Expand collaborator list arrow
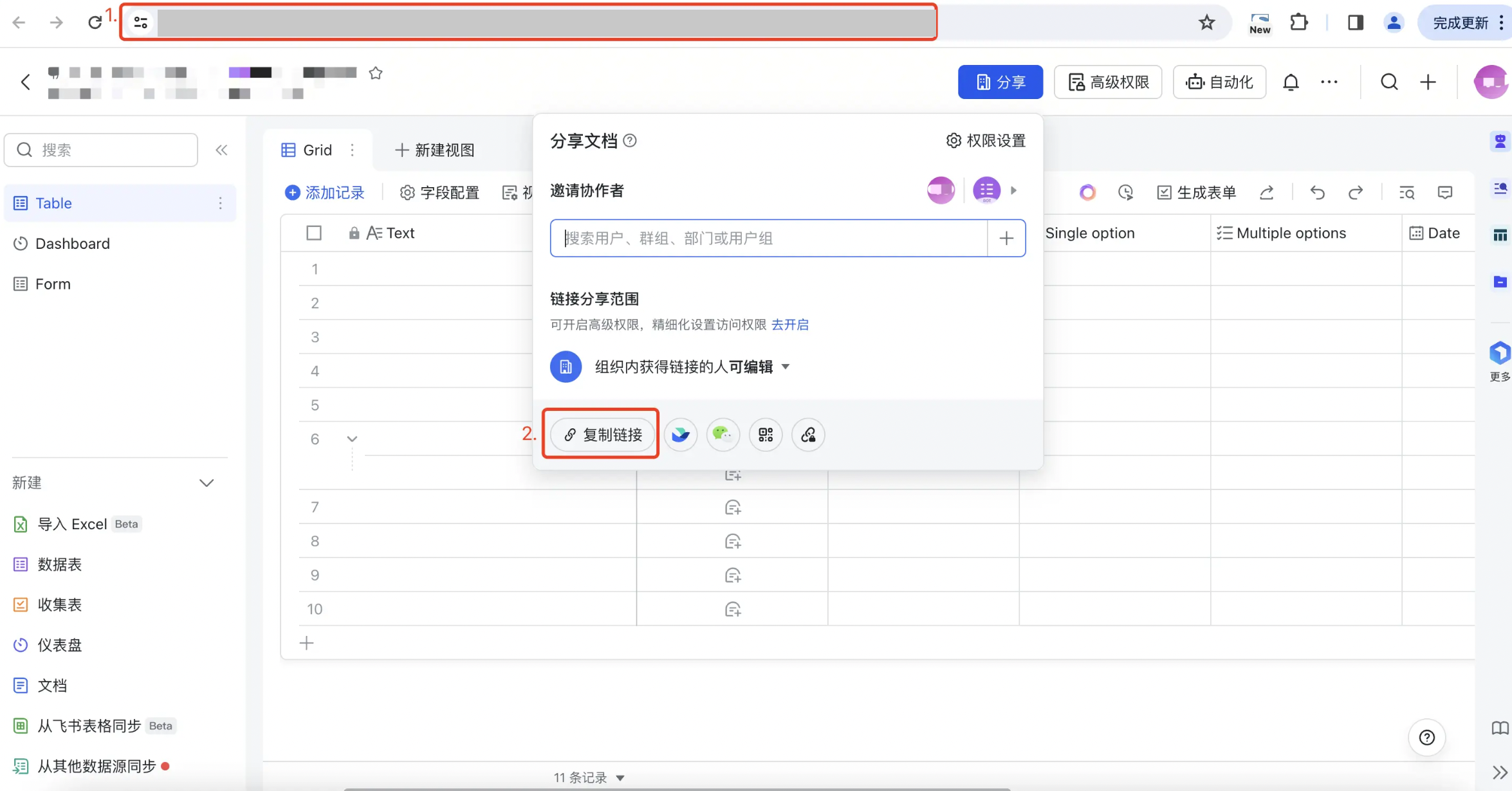Viewport: 1512px width, 791px height. [1013, 190]
